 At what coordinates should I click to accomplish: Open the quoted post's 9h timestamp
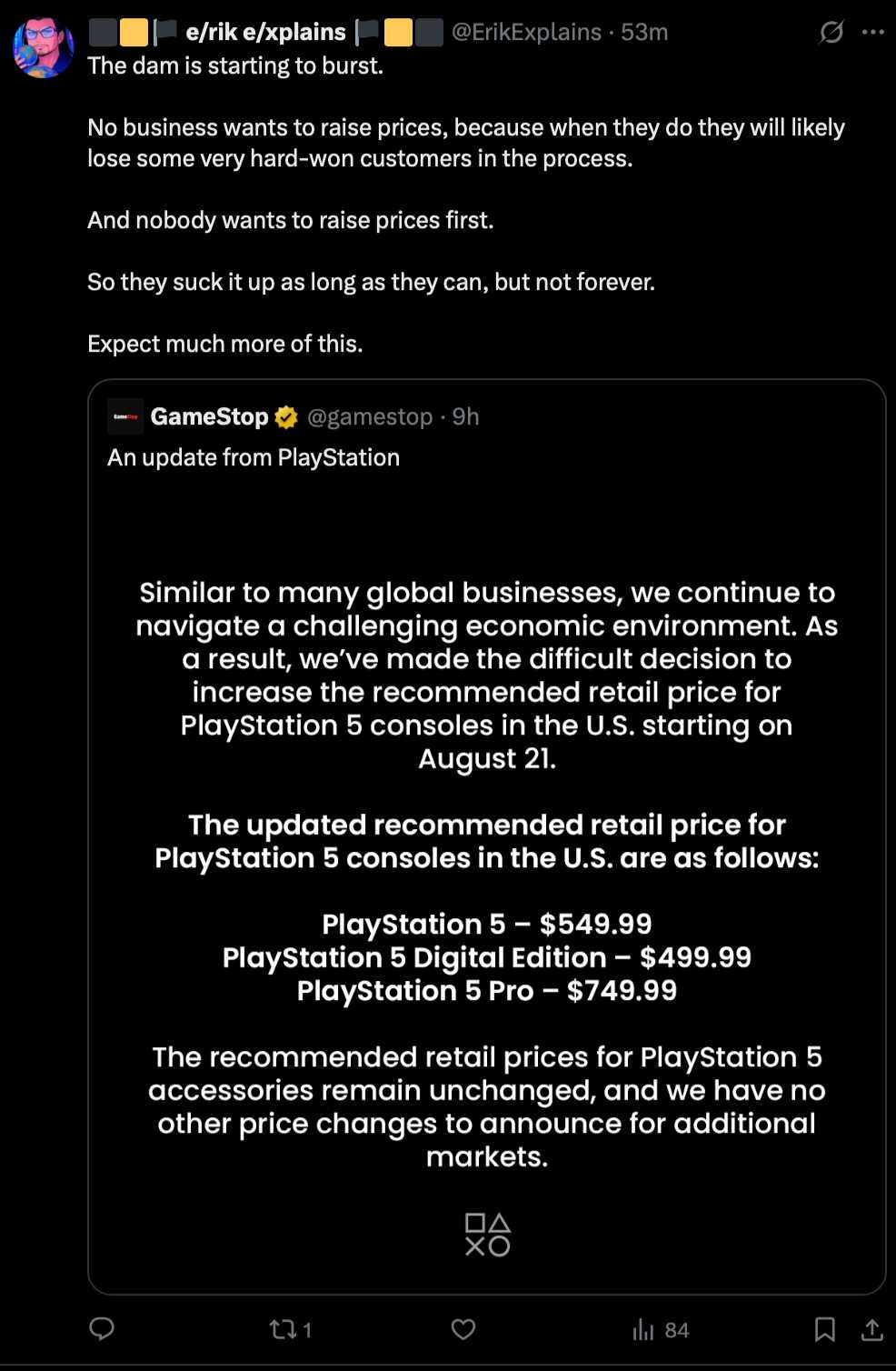point(466,416)
